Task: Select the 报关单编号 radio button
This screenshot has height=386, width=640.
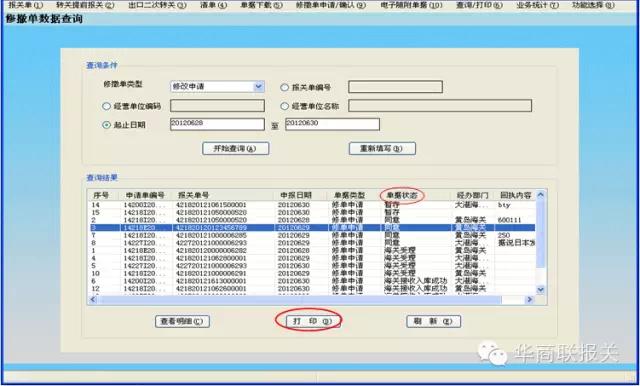Action: [284, 87]
